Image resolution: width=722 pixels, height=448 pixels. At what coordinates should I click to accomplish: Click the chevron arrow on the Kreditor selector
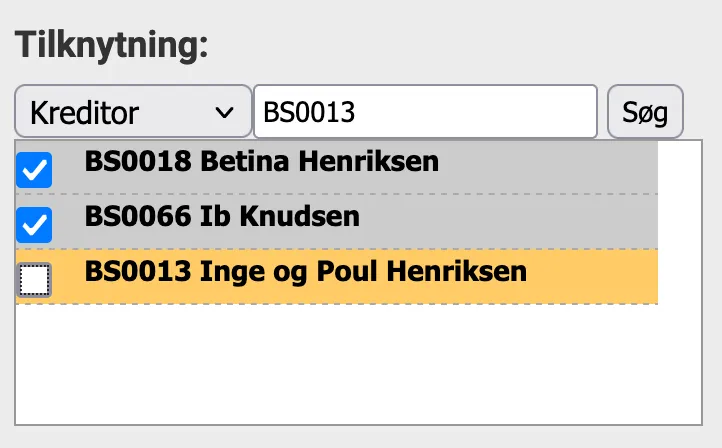click(x=224, y=112)
